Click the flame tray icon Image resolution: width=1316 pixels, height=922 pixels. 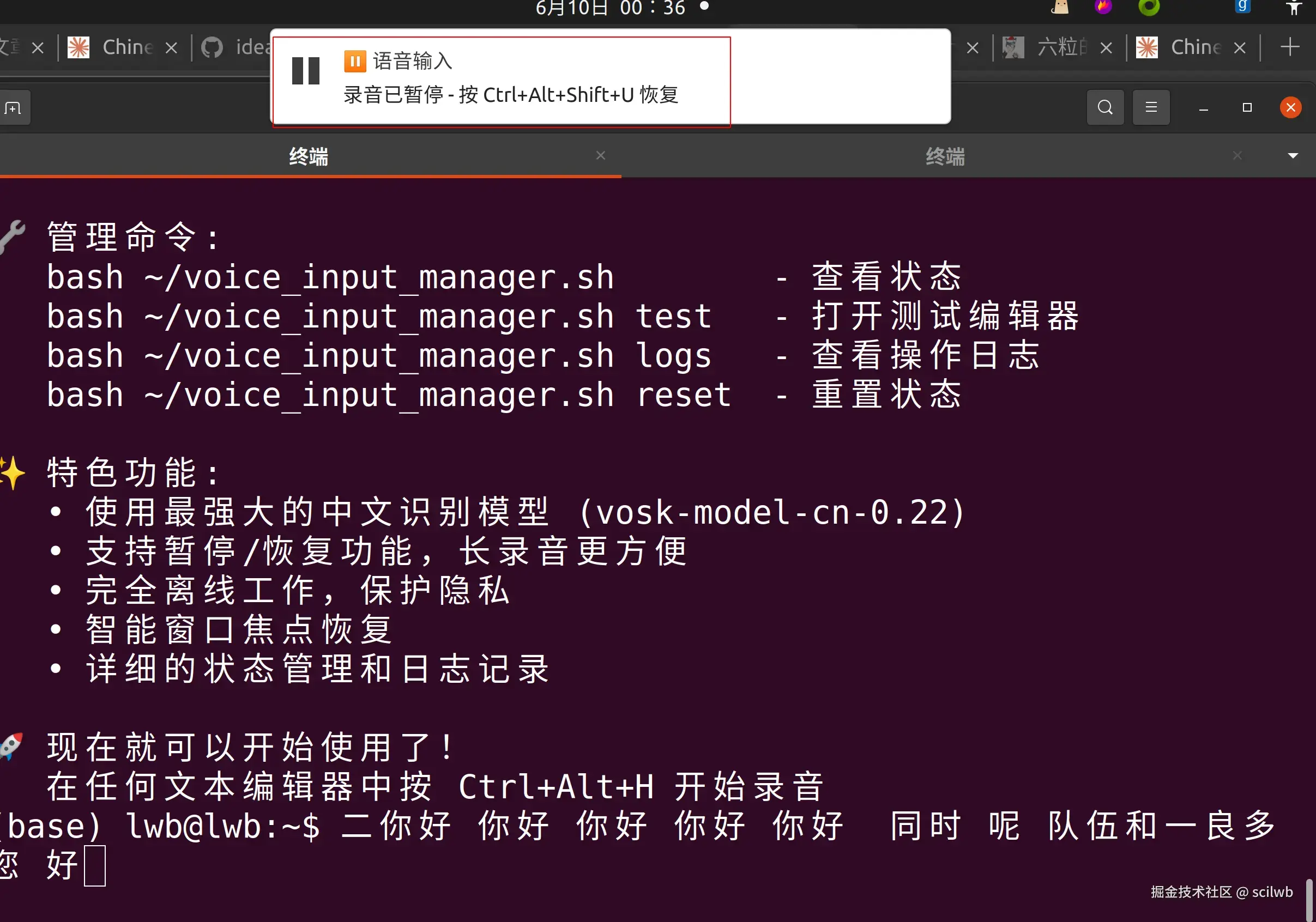(1103, 7)
